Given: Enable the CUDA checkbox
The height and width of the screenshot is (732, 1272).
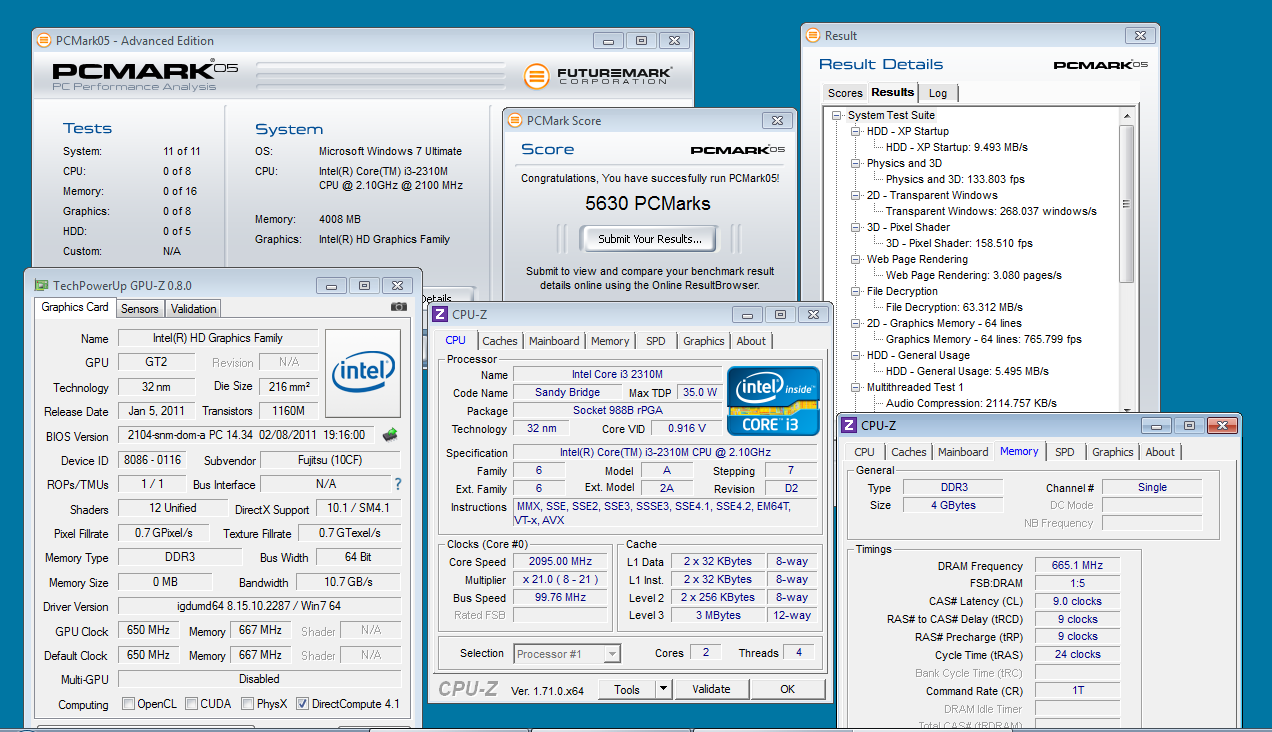Looking at the screenshot, I should click(192, 704).
